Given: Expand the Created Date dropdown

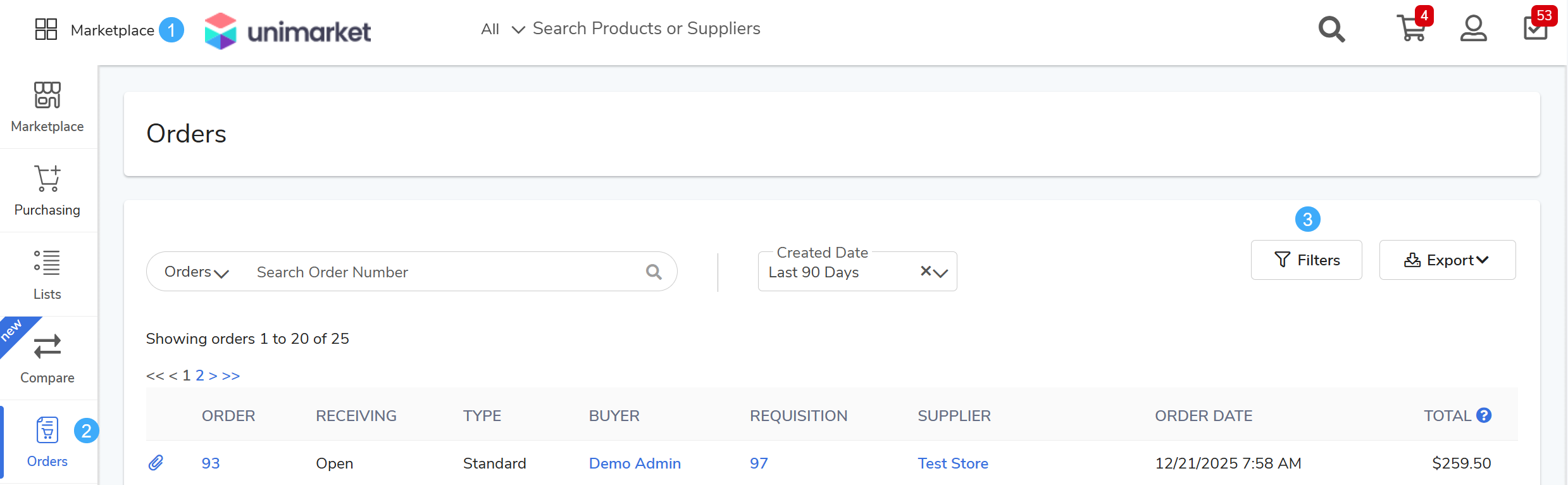Looking at the screenshot, I should [941, 273].
